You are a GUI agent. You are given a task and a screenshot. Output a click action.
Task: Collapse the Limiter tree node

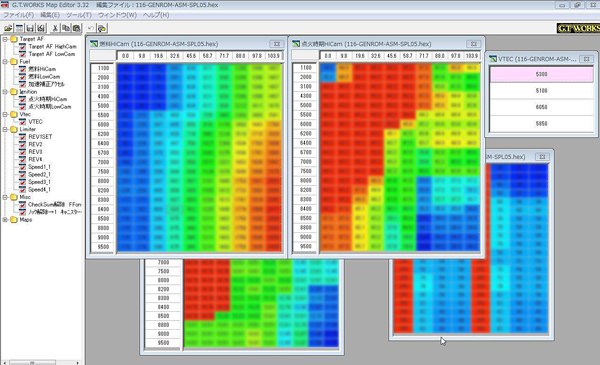(5, 129)
